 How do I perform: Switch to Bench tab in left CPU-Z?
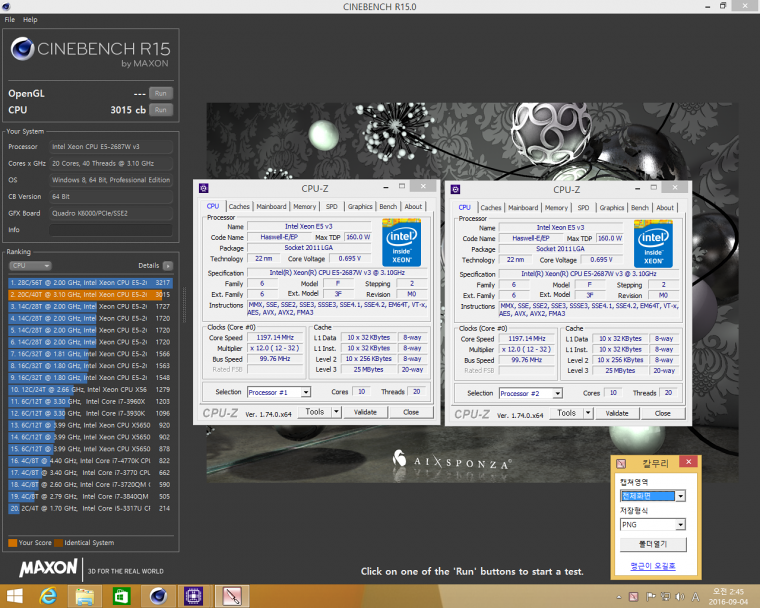coord(388,207)
